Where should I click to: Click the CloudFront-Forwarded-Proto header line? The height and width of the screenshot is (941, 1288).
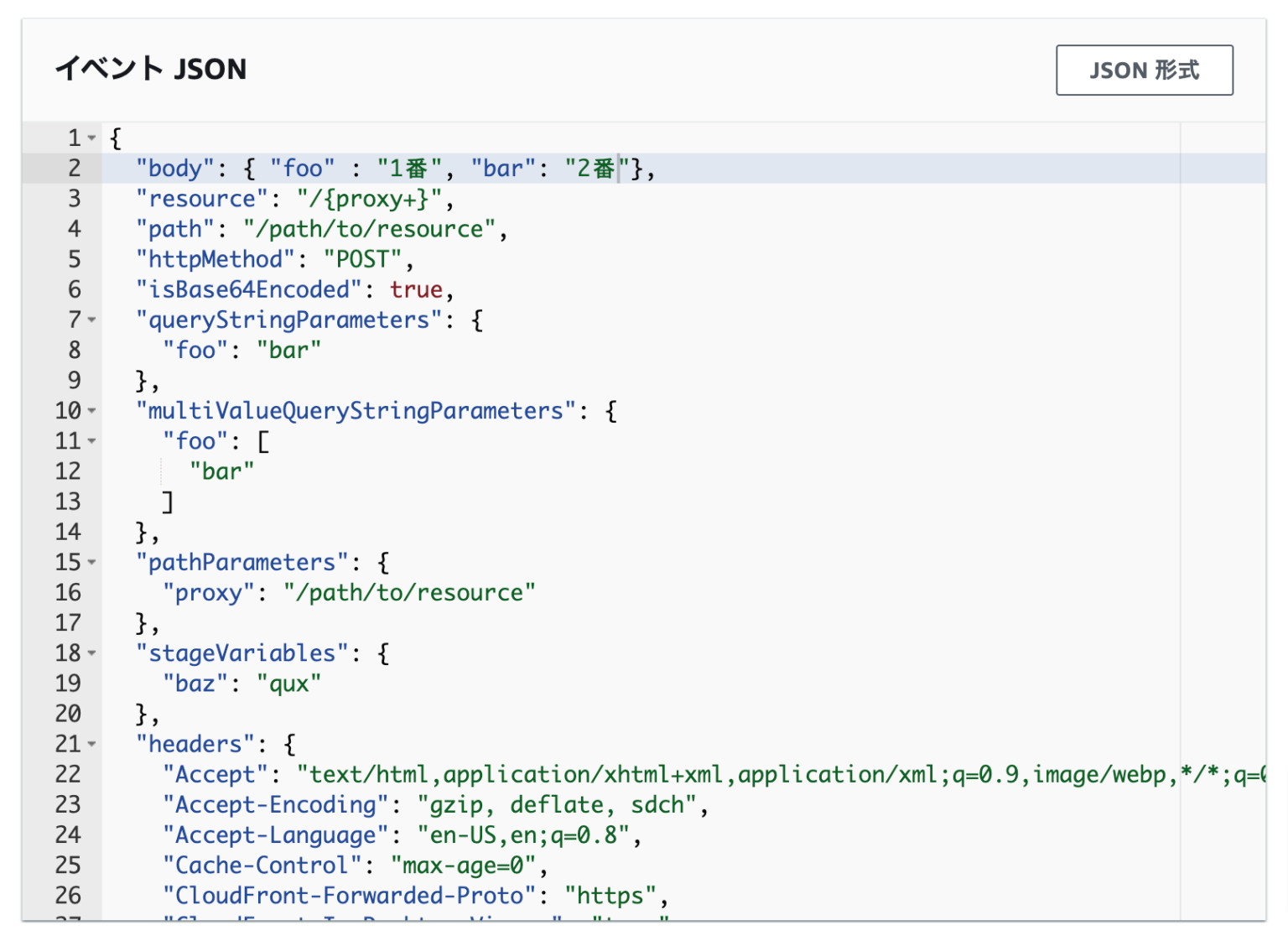tap(418, 896)
